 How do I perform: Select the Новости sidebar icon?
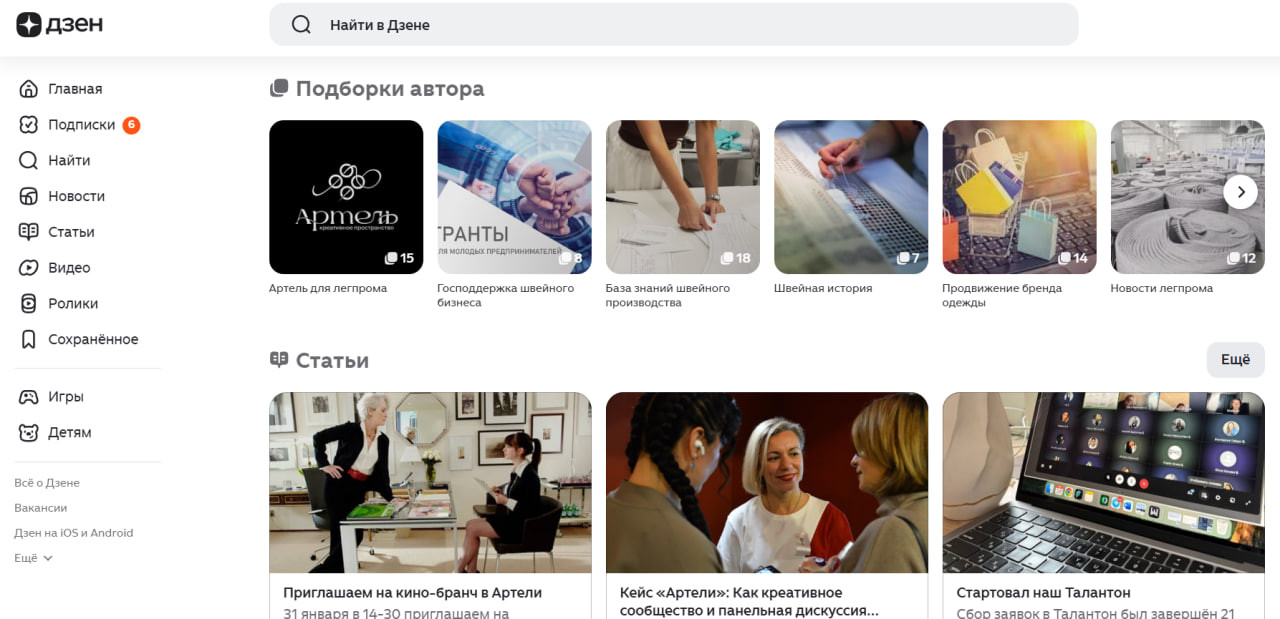click(29, 196)
